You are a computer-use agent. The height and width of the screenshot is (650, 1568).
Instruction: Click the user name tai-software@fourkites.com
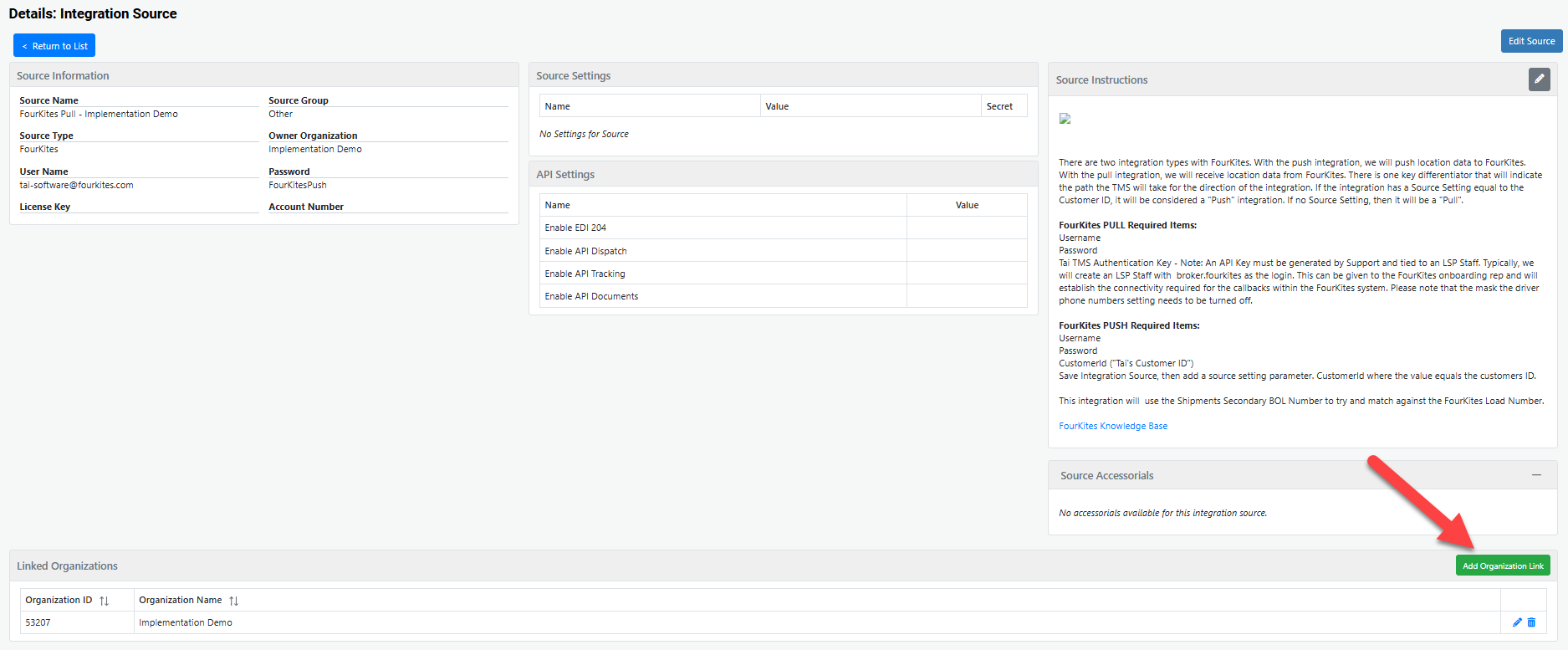click(76, 185)
